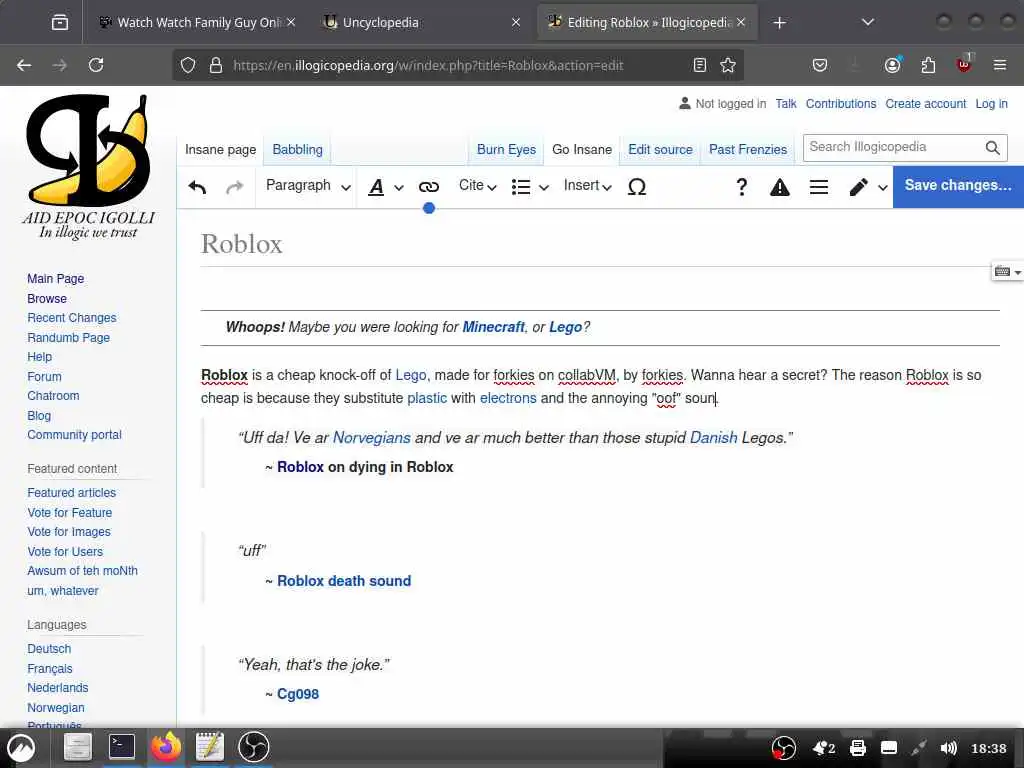
Task: Click the Illogicopedia banana logo
Action: [89, 151]
